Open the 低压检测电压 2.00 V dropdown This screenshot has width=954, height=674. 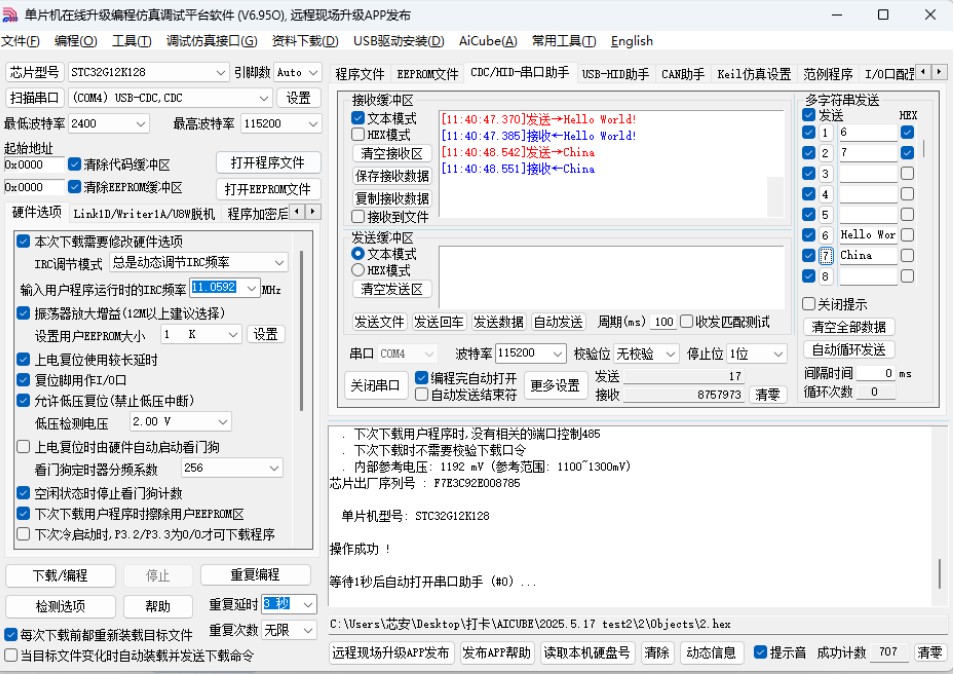[x=223, y=422]
